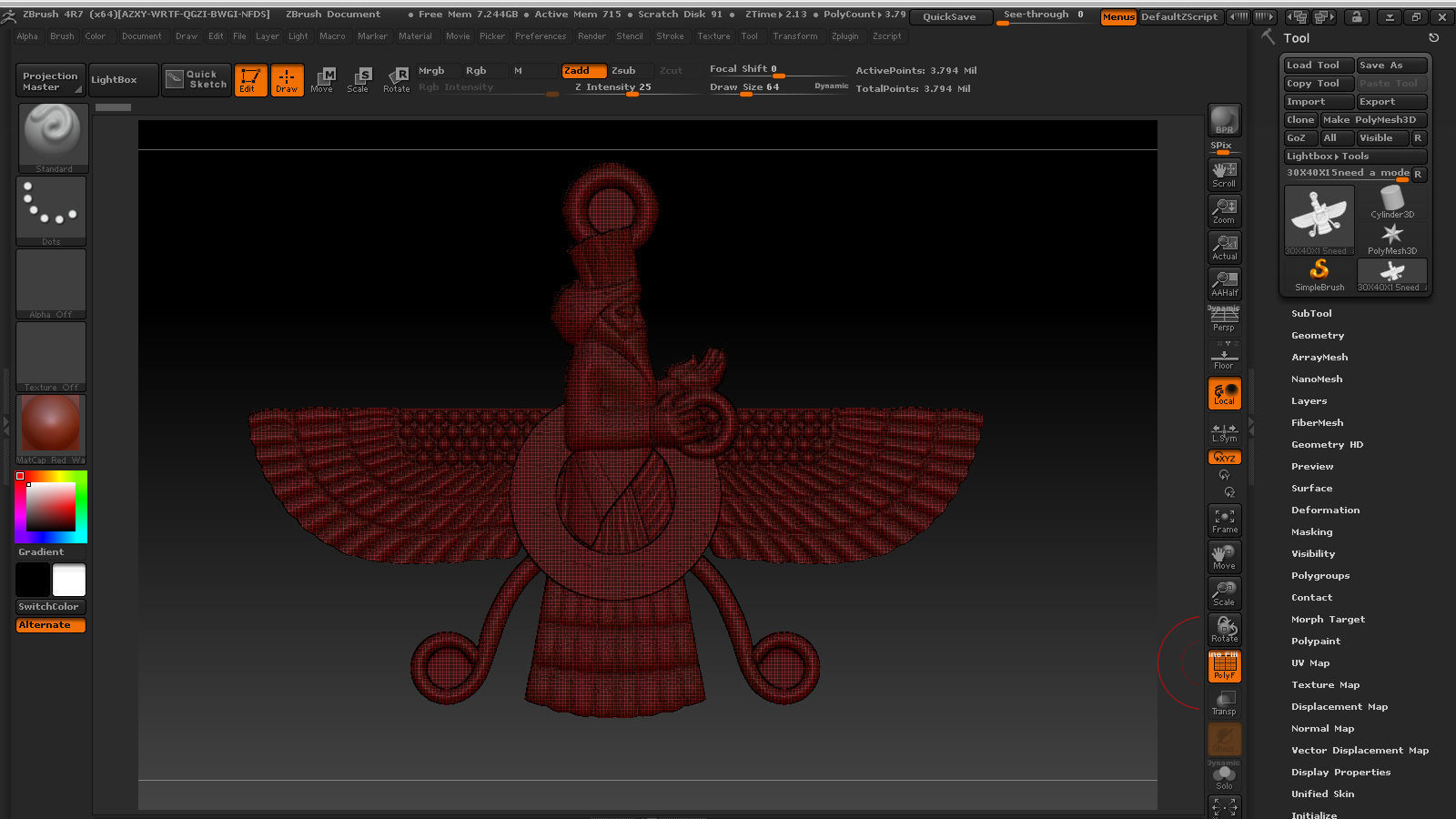This screenshot has height=819, width=1456.
Task: Toggle Draw mode button
Action: click(x=287, y=79)
